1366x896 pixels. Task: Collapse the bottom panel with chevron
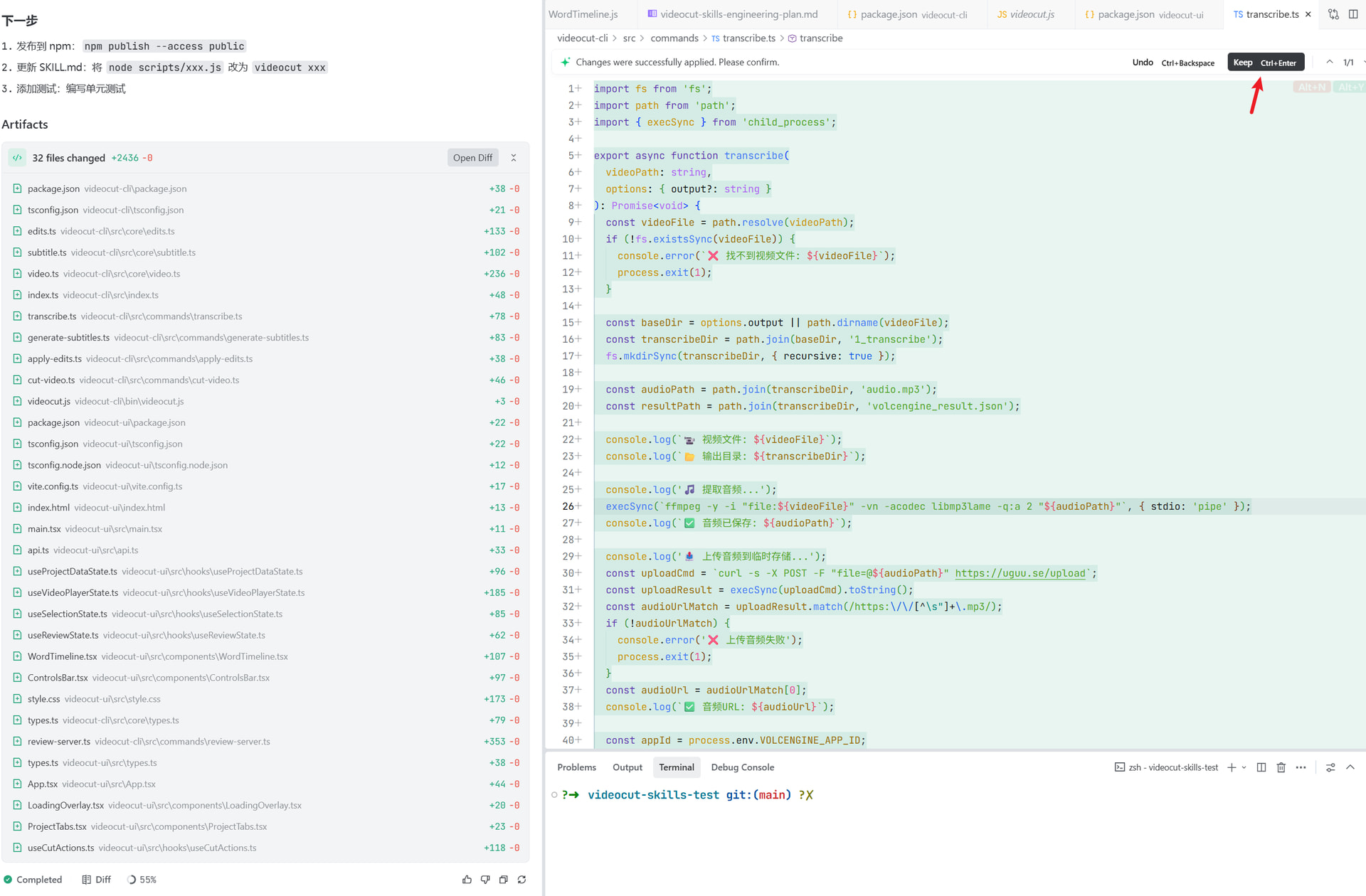coord(1350,767)
